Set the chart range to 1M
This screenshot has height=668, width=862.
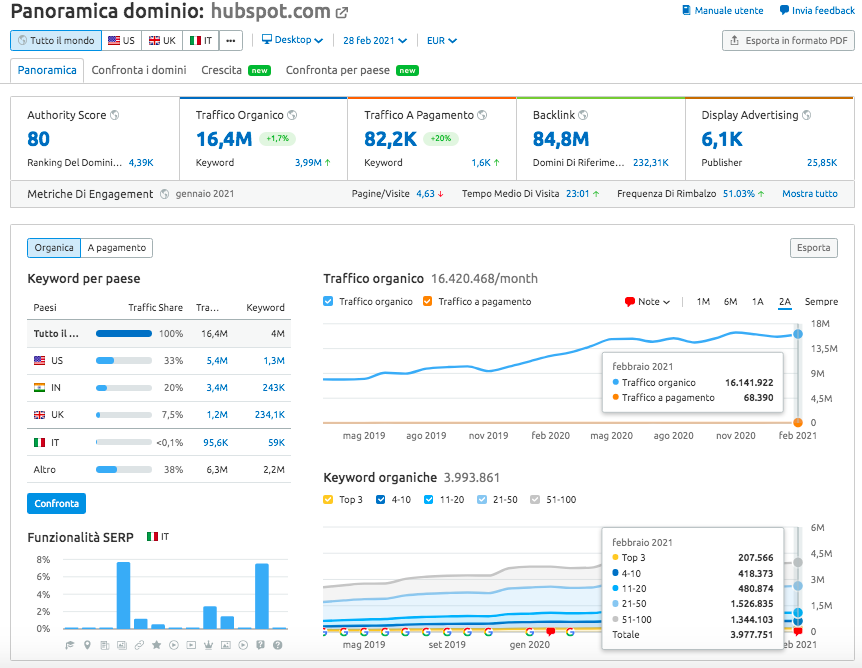[x=703, y=302]
